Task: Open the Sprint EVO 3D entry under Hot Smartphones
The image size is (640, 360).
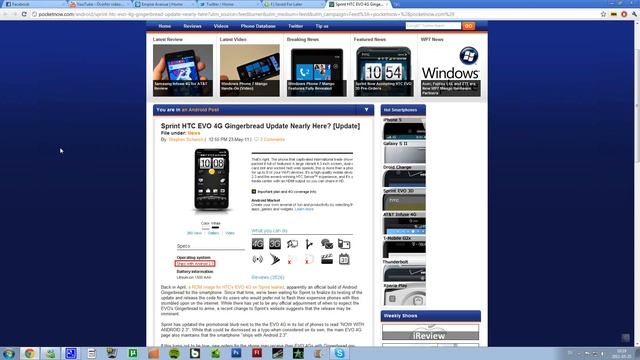Action: [x=404, y=200]
